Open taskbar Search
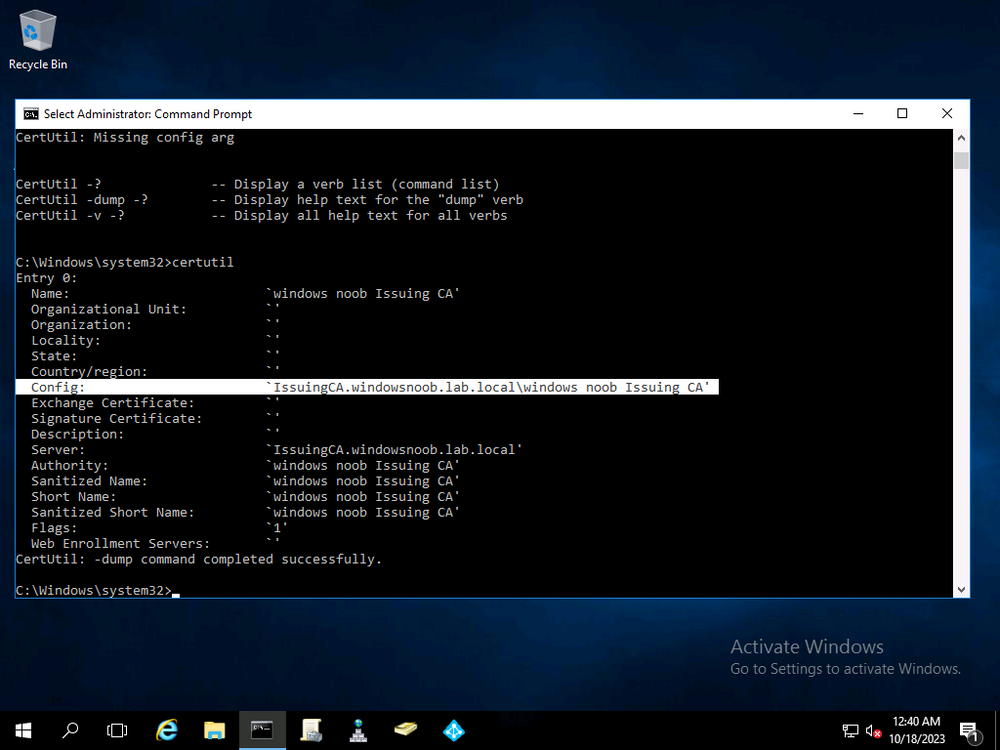Image resolution: width=1000 pixels, height=750 pixels. (70, 730)
